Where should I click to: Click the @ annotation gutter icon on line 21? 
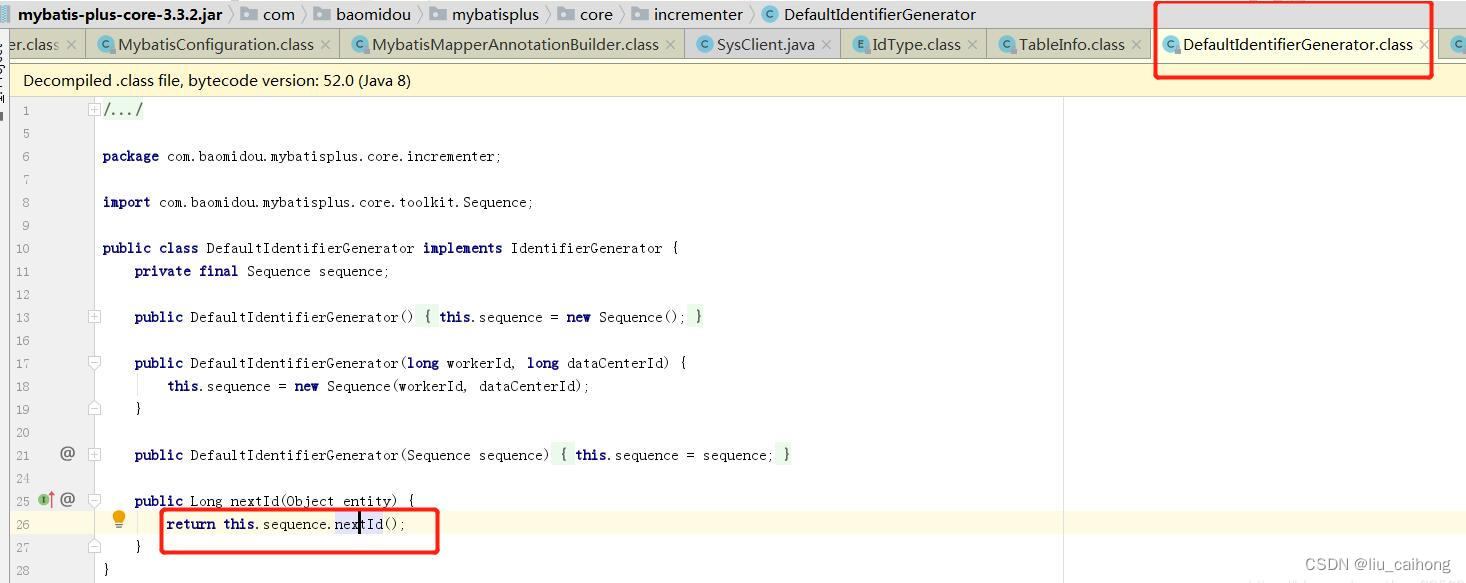tap(67, 453)
